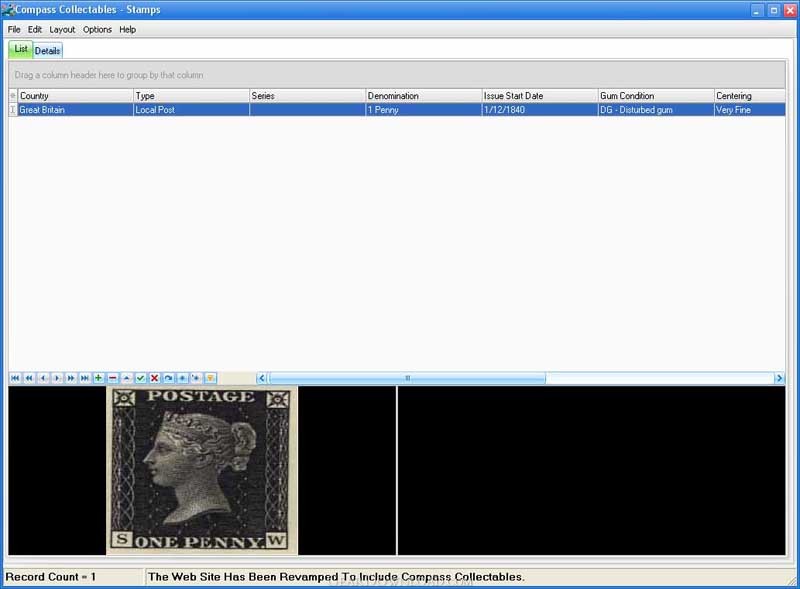The image size is (800, 589).
Task: Sort by the Centering column header
Action: coord(749,96)
